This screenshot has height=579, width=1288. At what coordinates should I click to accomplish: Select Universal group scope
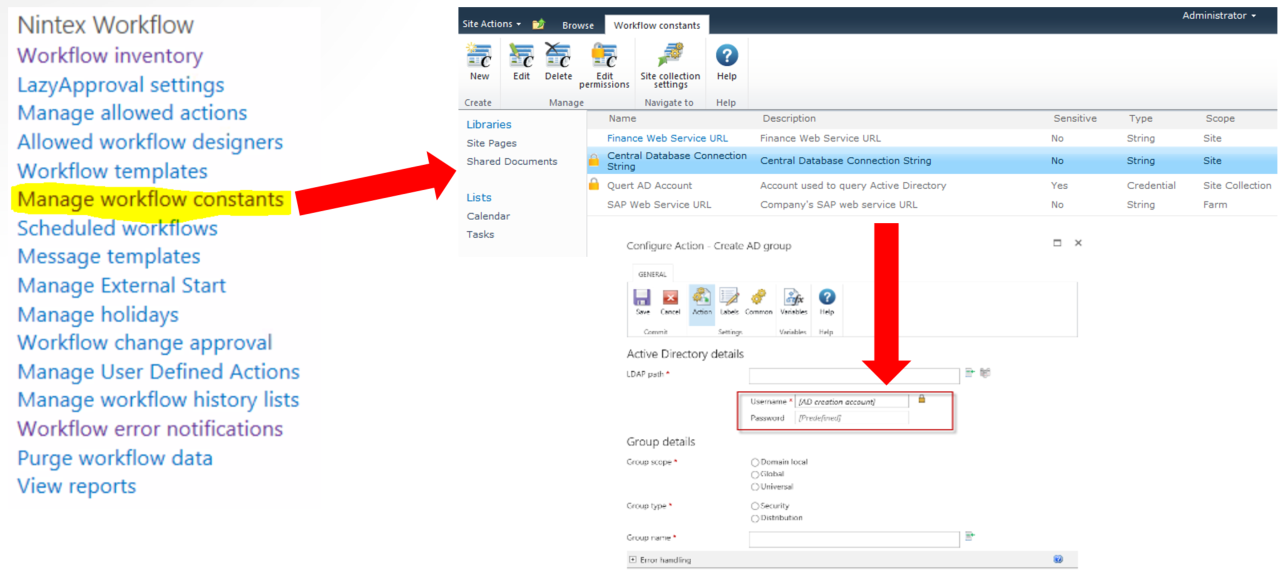pyautogui.click(x=755, y=486)
